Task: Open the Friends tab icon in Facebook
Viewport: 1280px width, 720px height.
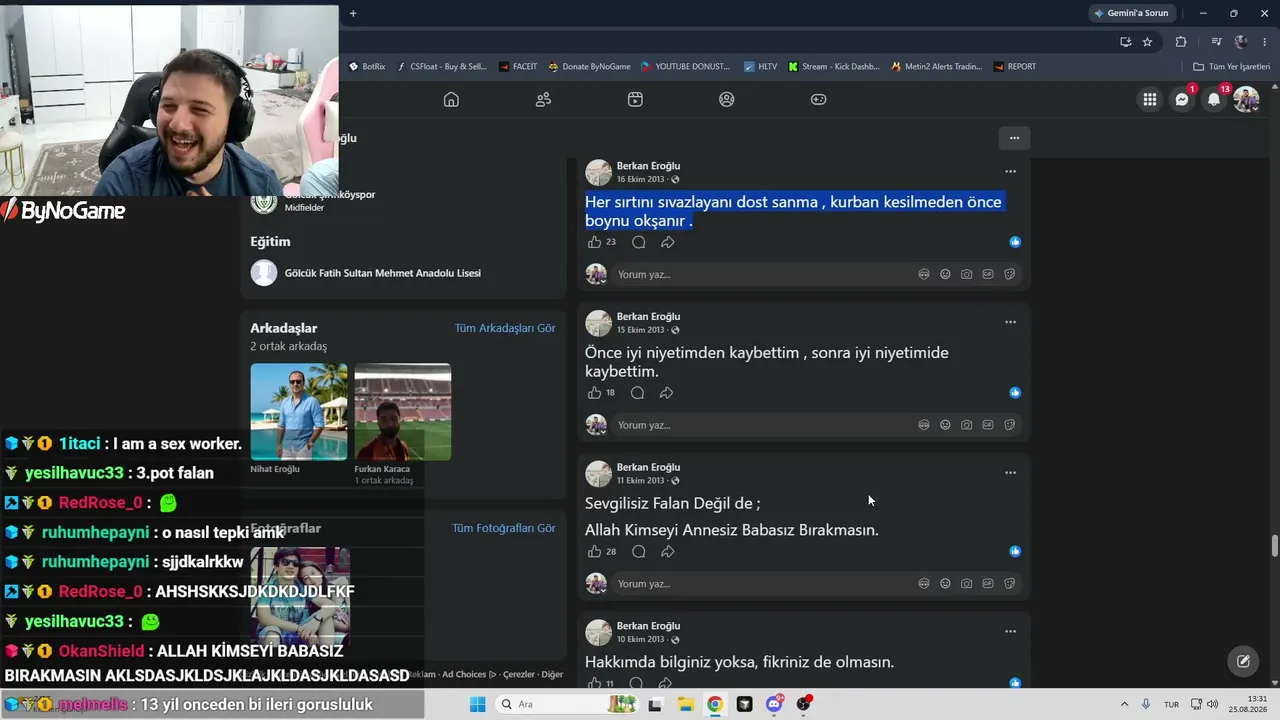Action: click(x=543, y=99)
